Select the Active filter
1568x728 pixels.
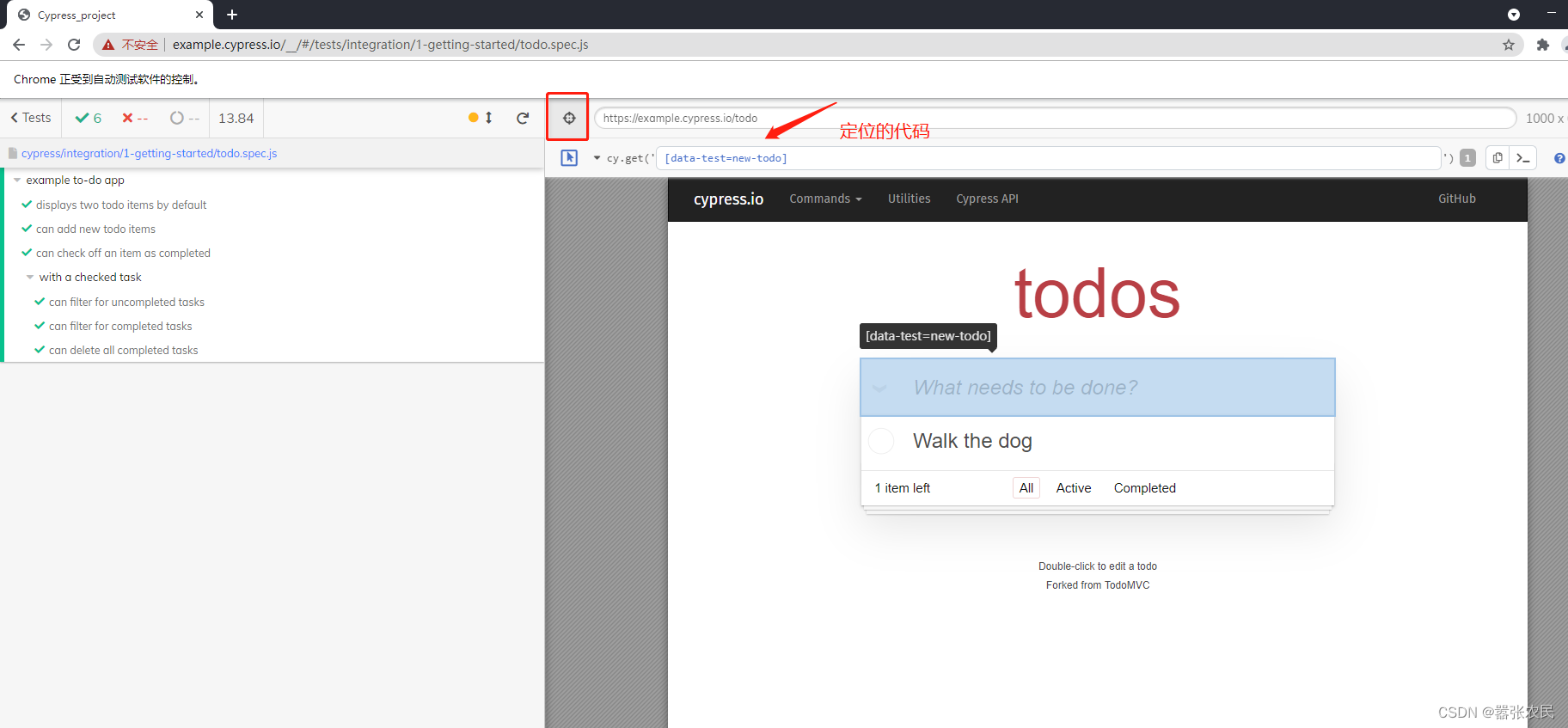click(x=1074, y=488)
